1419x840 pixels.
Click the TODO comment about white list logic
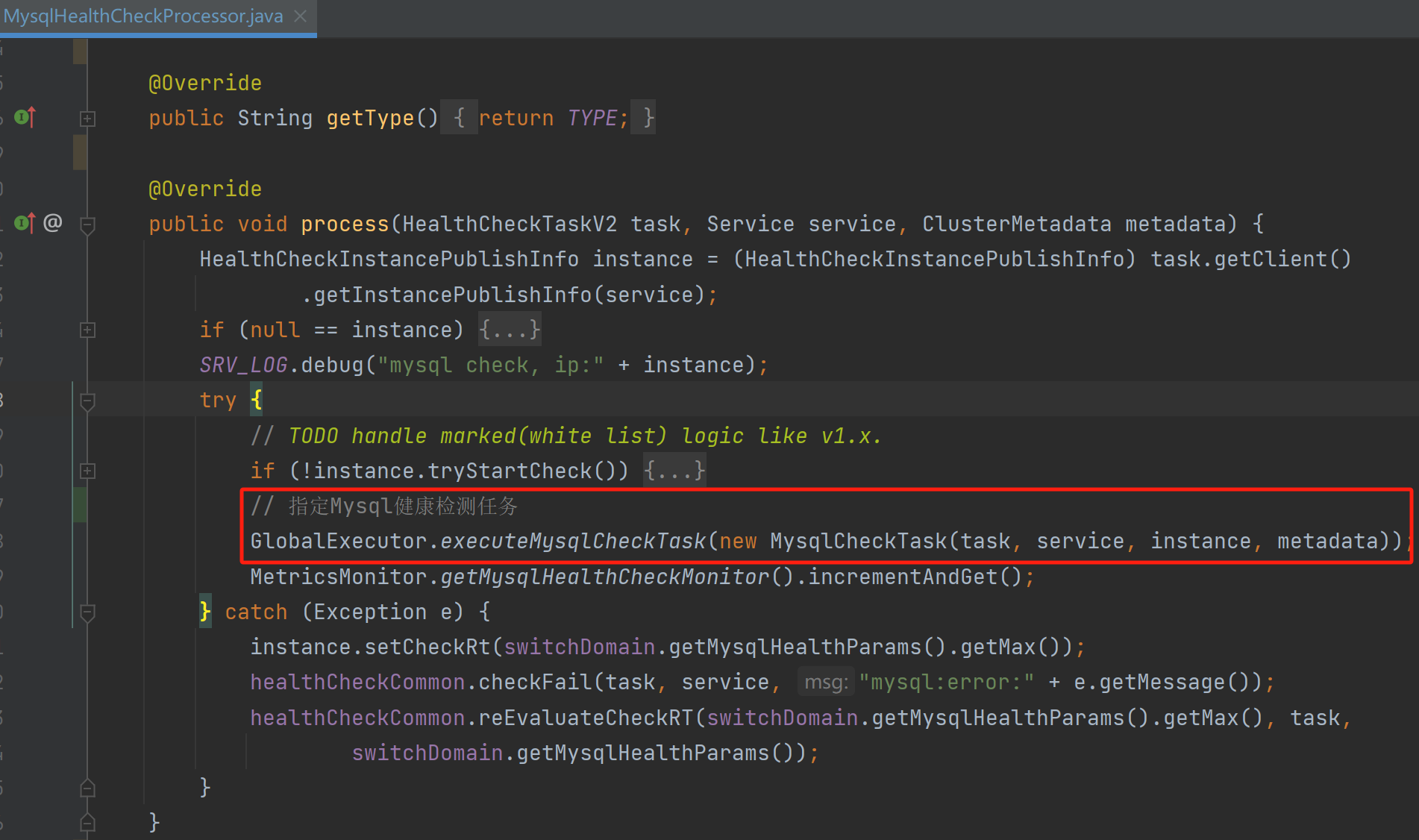tap(566, 436)
